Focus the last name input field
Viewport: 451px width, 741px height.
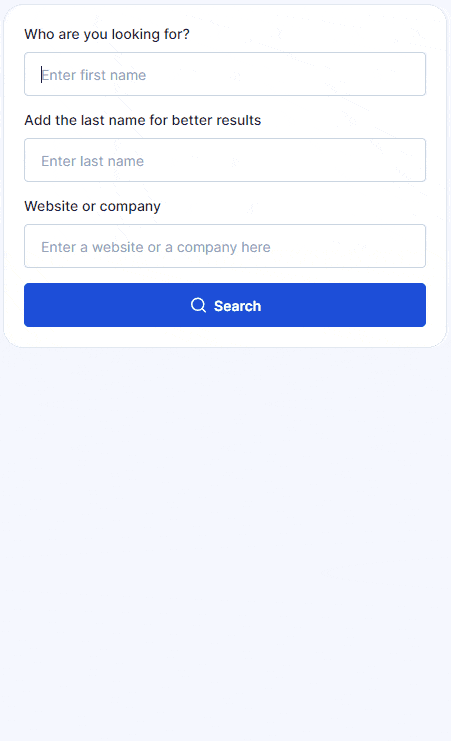click(225, 160)
